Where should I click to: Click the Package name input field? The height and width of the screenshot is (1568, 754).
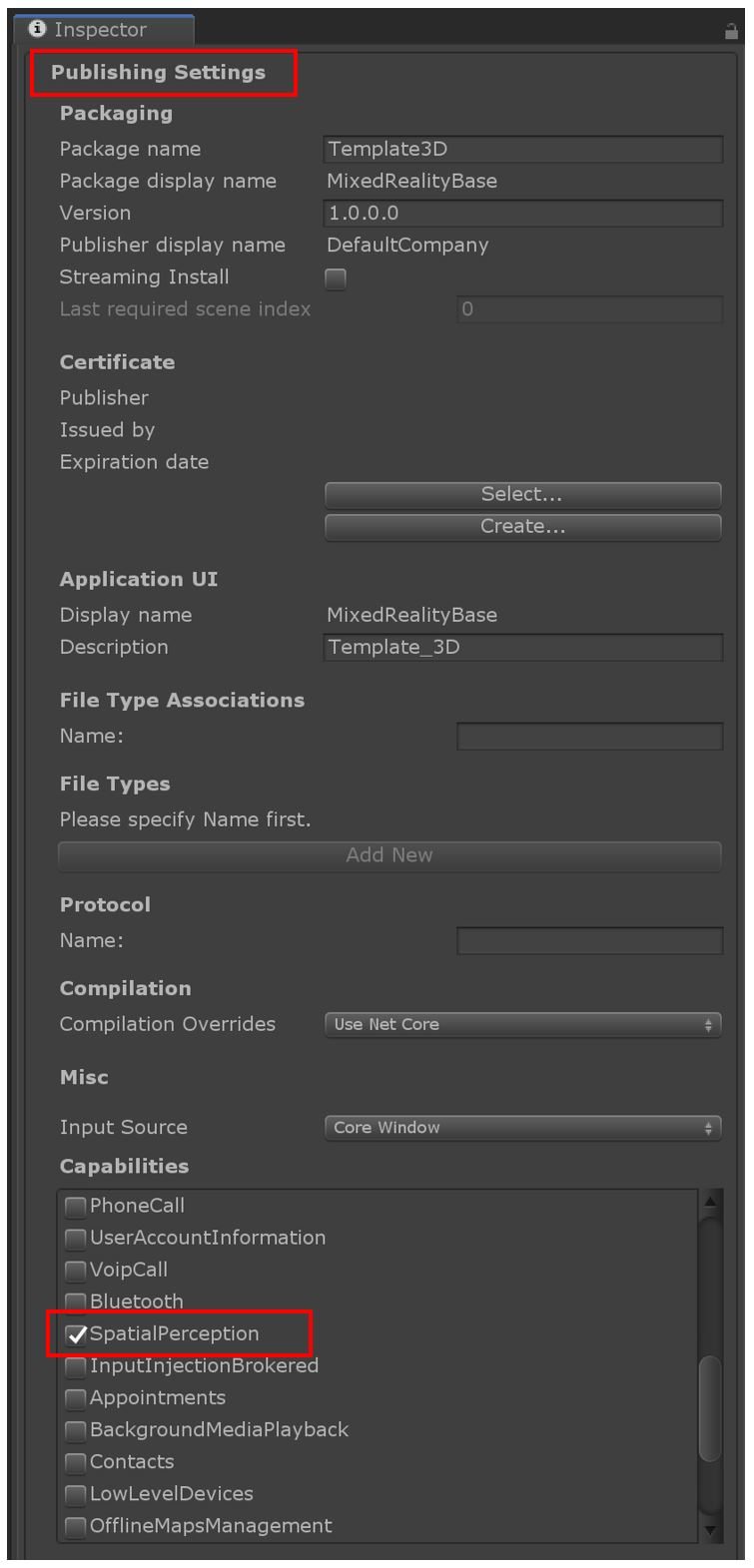coord(523,150)
